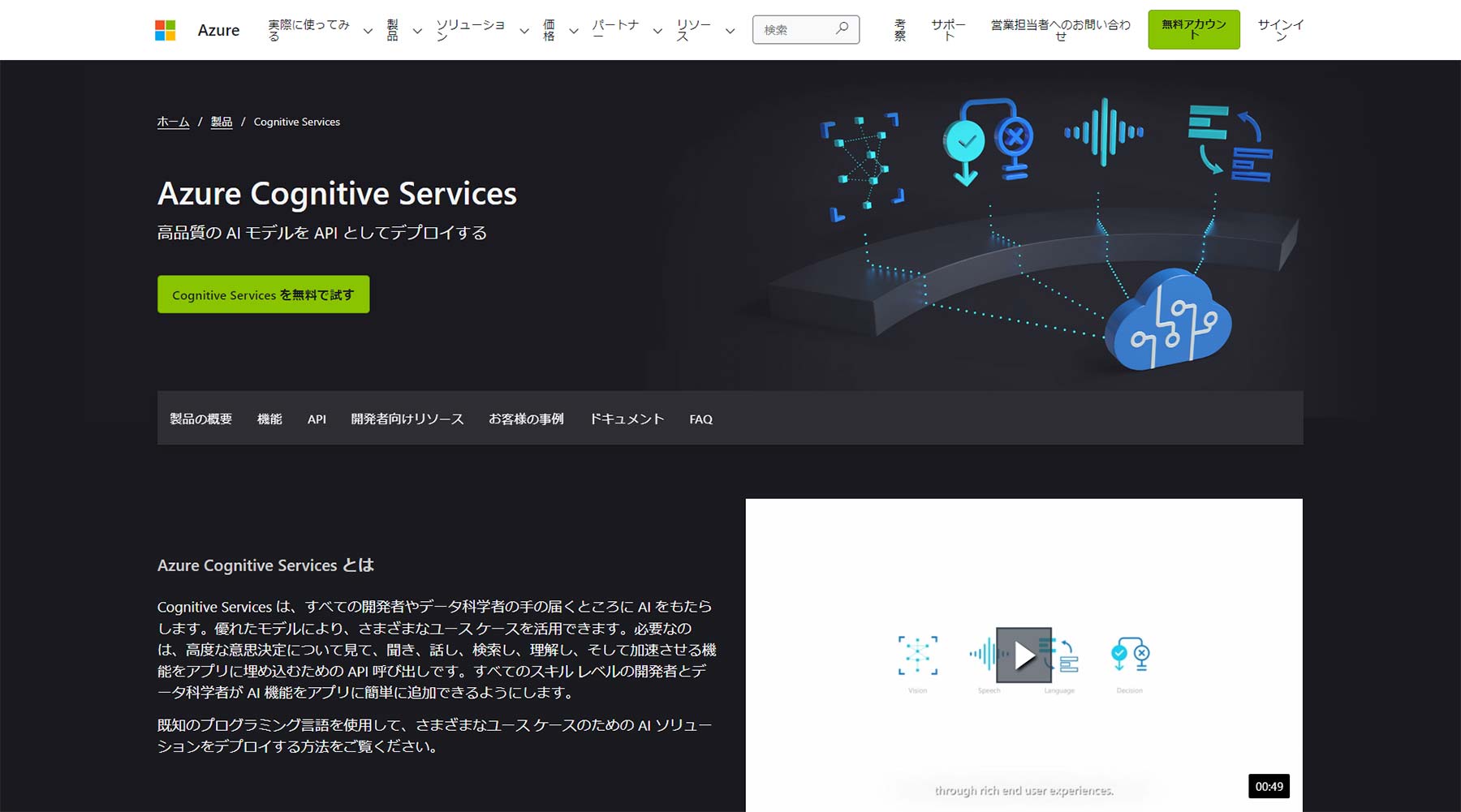Click the 無料アカウント button
Screen dimensions: 1461x812
1193,29
